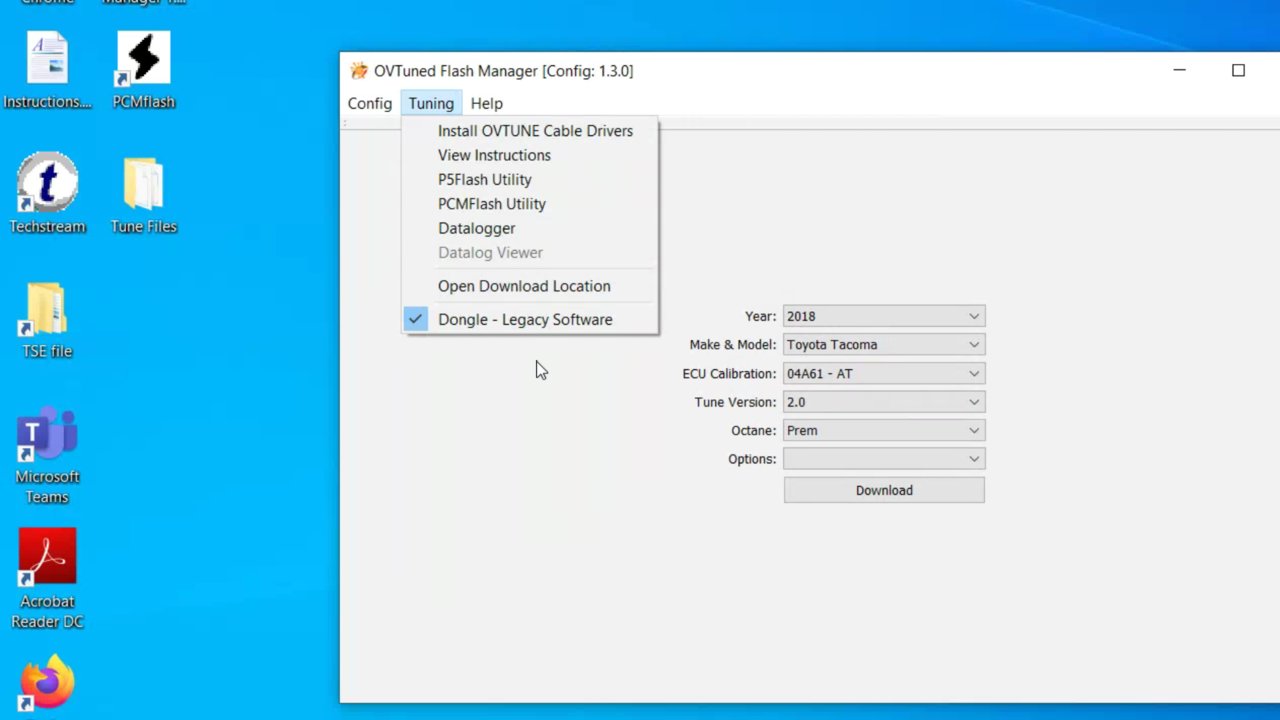Open the Instructions document icon on desktop
The width and height of the screenshot is (1280, 720).
[x=47, y=70]
